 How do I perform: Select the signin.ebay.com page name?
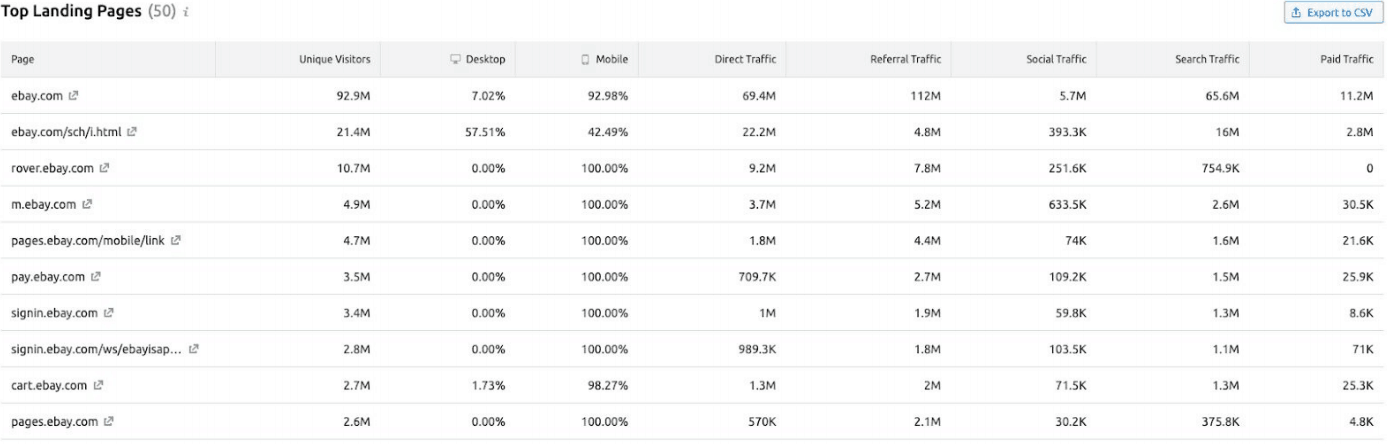point(54,313)
